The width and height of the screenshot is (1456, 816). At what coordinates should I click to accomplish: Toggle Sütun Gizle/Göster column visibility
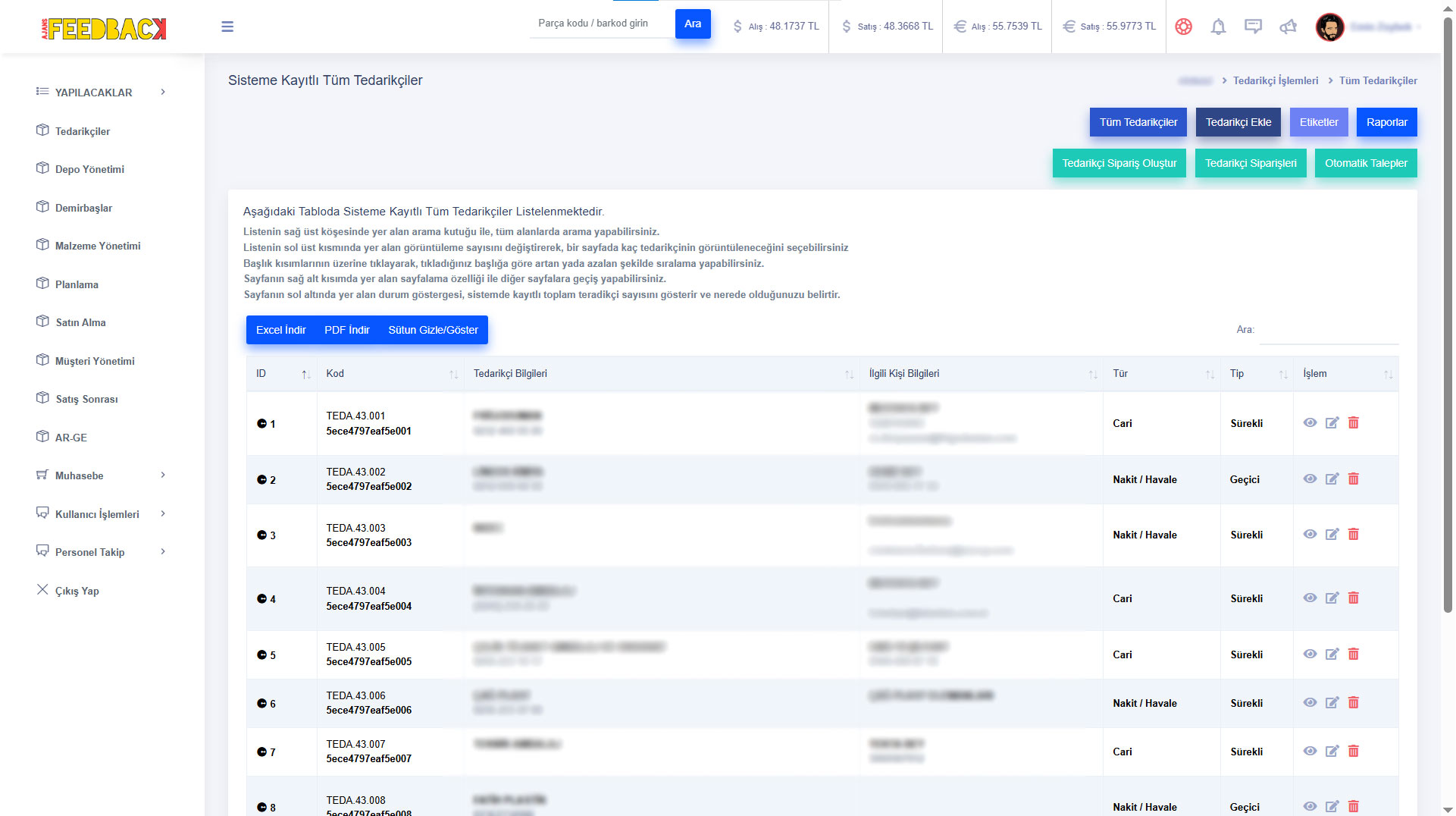click(x=433, y=330)
